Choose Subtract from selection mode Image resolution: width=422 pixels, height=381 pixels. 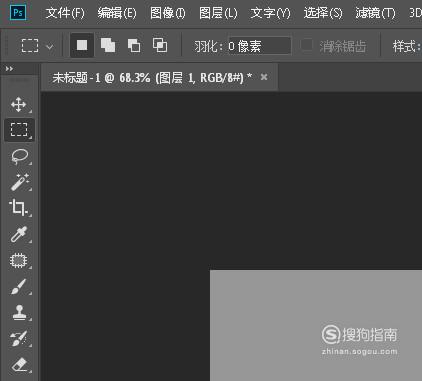click(134, 45)
